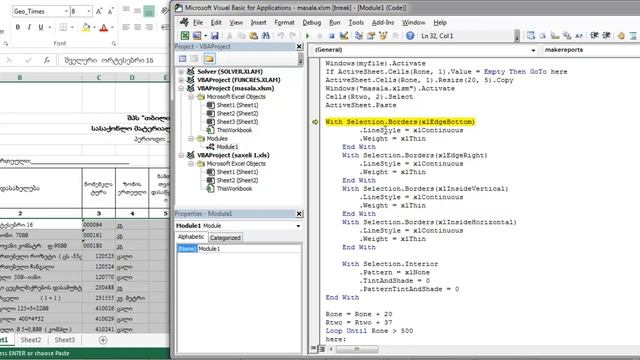Open Fill Color dropdown arrow
640x360 pixels.
pos(94,27)
